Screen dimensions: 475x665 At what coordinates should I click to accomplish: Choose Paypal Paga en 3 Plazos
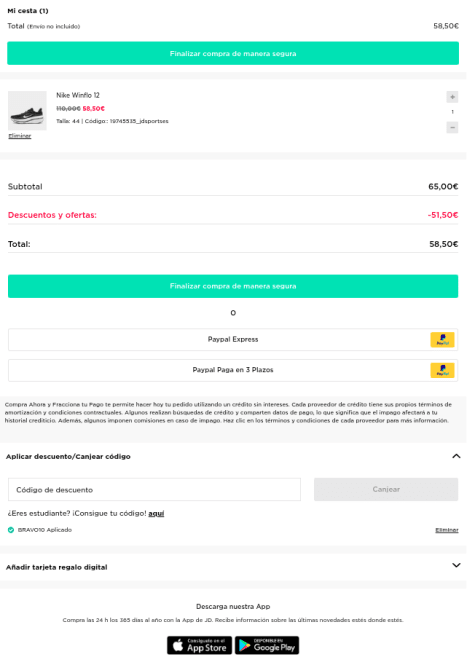pos(233,370)
